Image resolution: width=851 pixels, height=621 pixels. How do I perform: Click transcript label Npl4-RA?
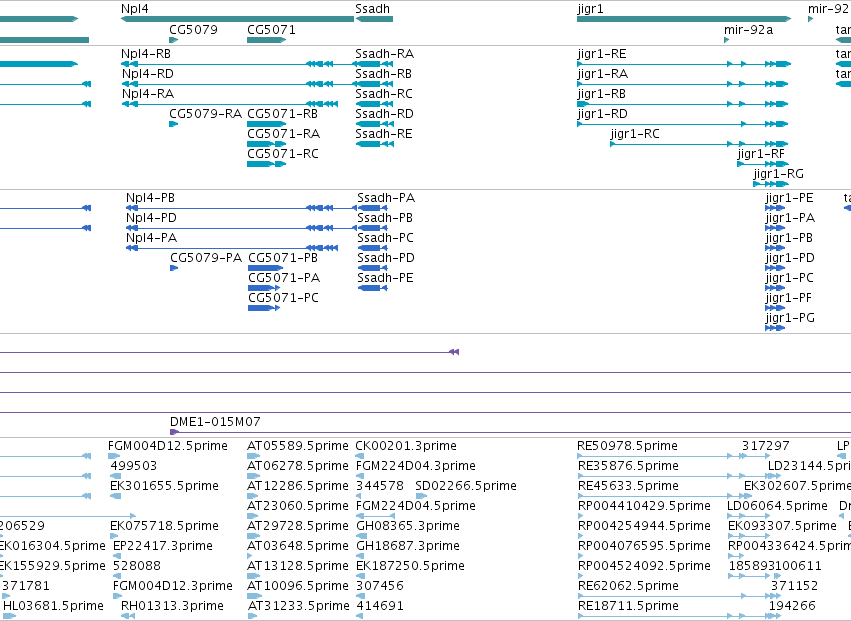148,94
